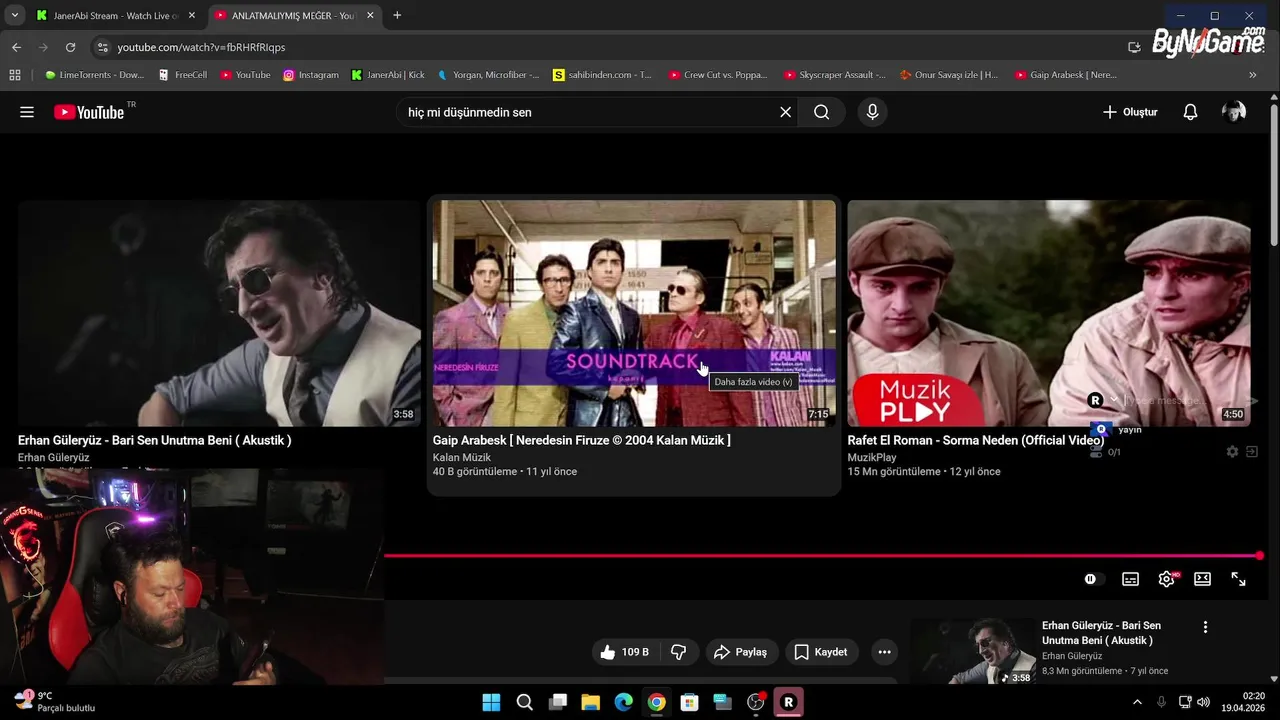The width and height of the screenshot is (1280, 720).
Task: Open the Windows Start menu
Action: coord(491,702)
